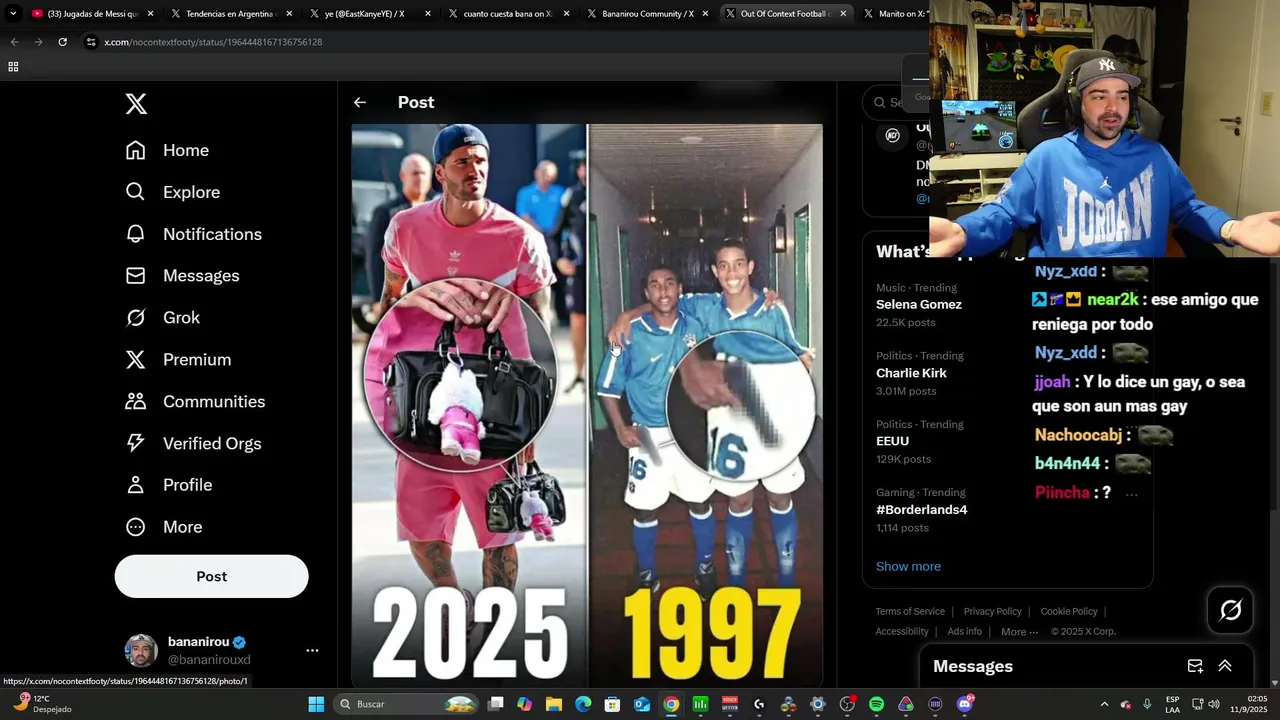Click the browser reload button

62,42
